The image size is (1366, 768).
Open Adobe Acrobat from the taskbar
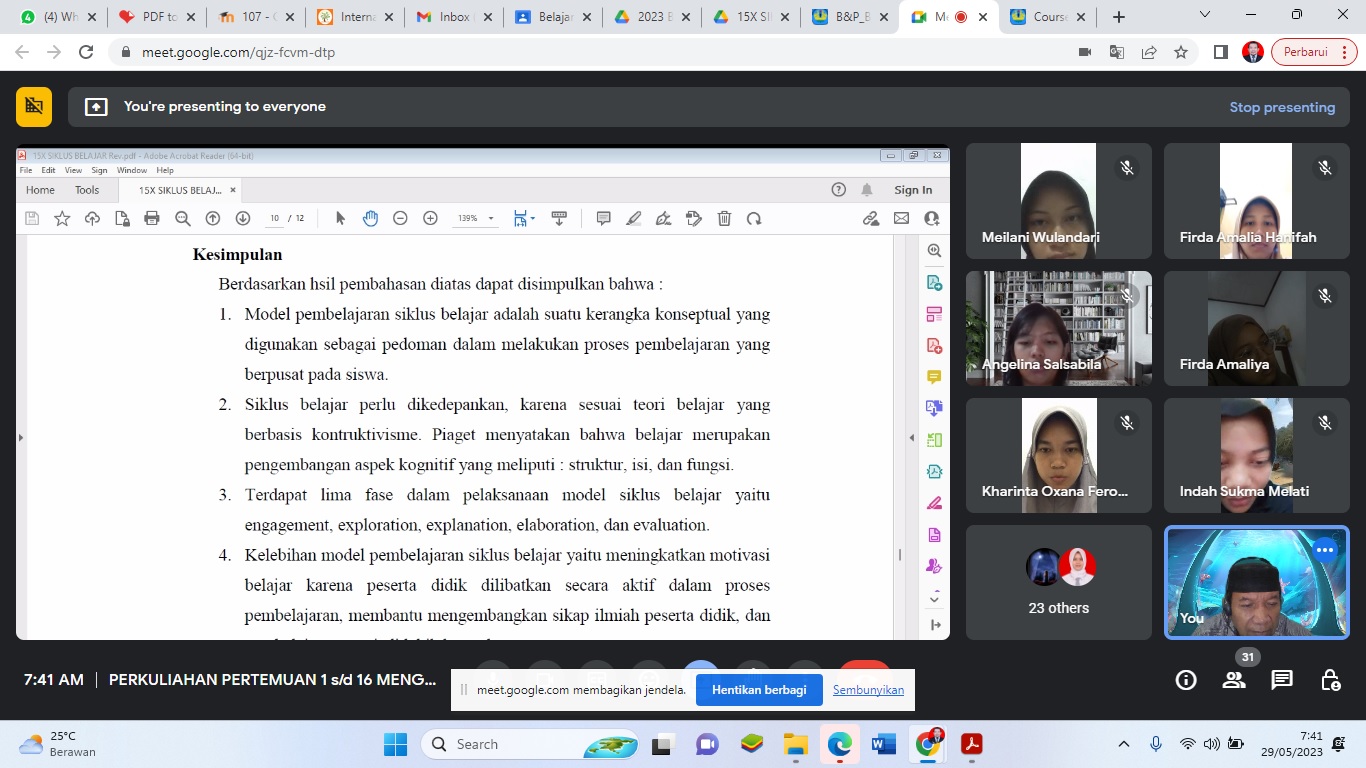[x=970, y=744]
